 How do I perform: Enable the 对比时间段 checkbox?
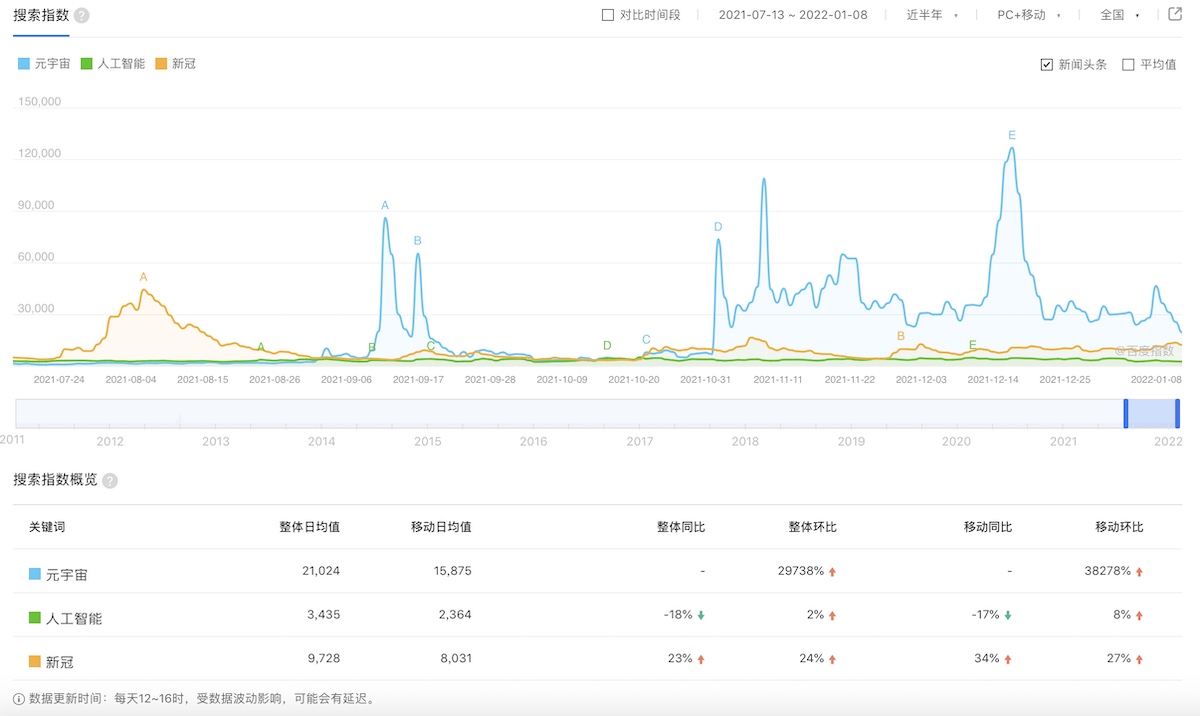[x=607, y=15]
